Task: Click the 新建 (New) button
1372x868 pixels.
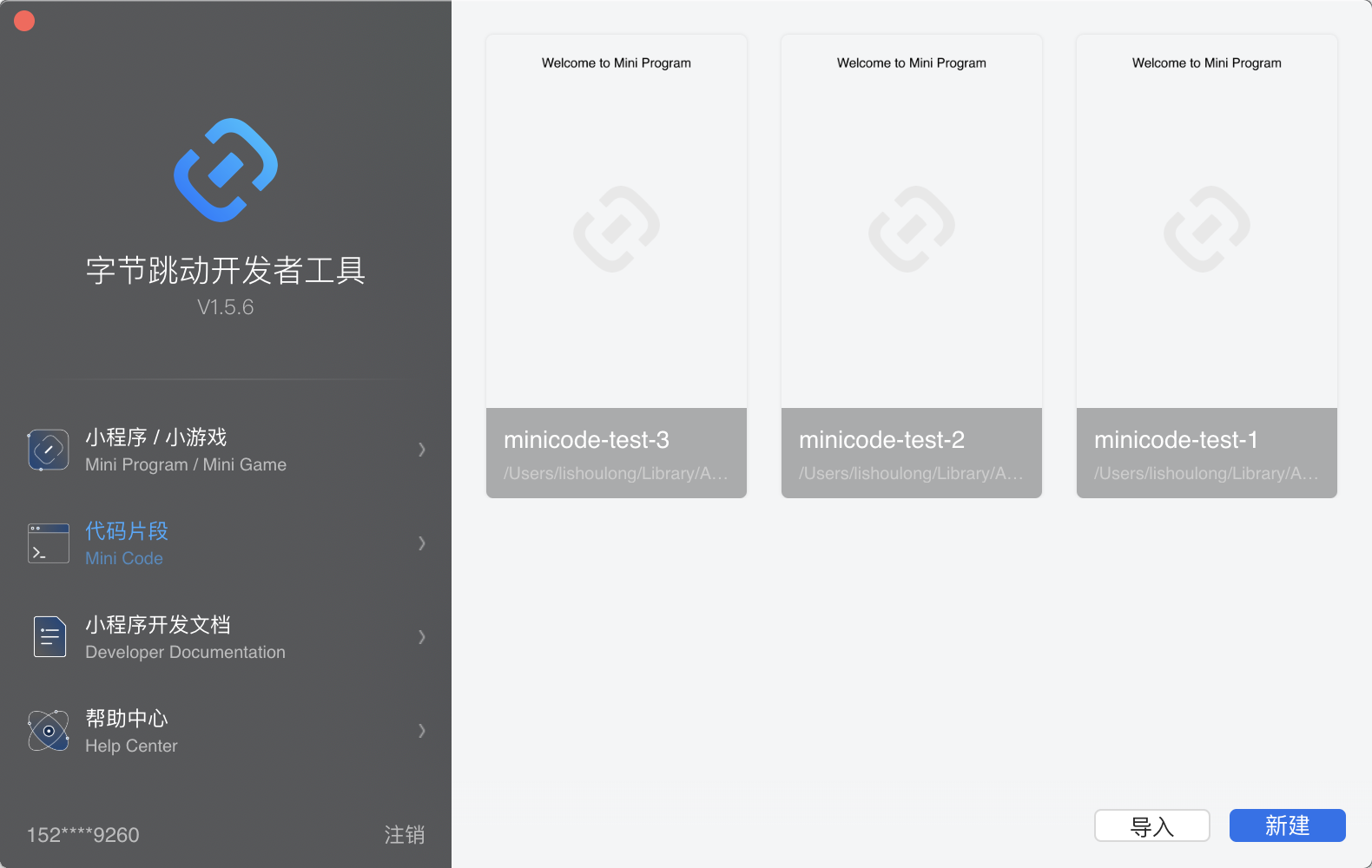Action: [1288, 825]
